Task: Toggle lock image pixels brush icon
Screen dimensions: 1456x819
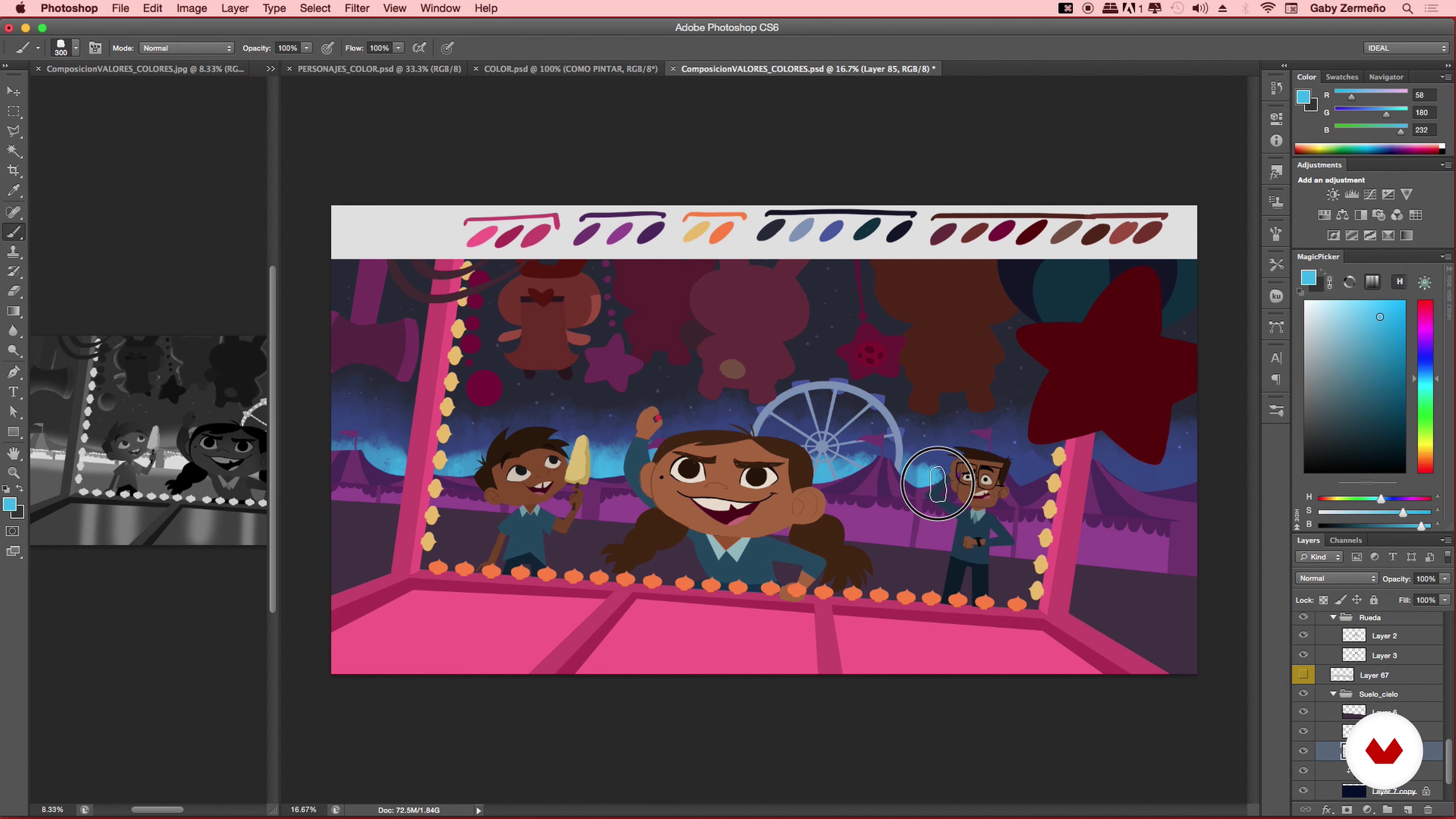Action: 1340,600
